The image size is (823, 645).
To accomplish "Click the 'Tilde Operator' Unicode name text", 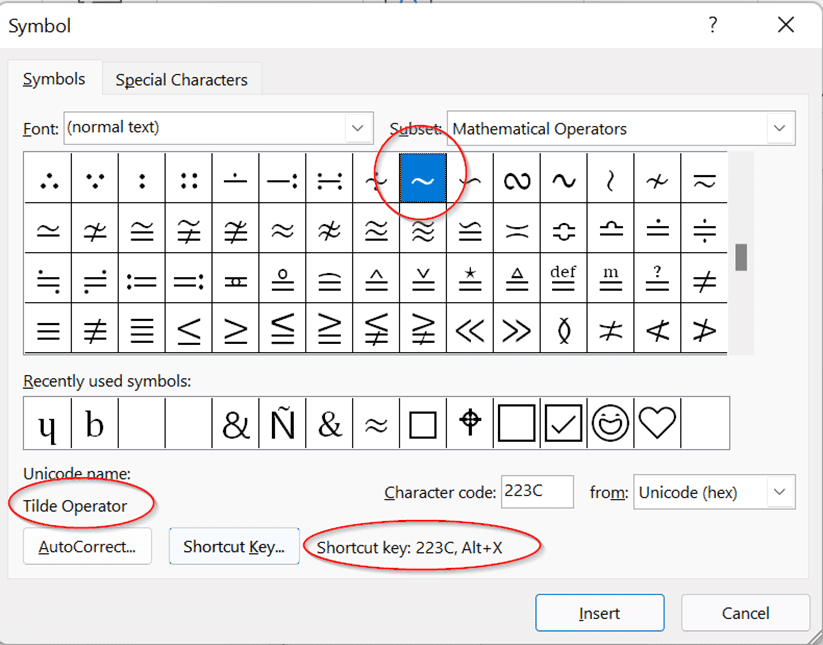I will click(75, 506).
